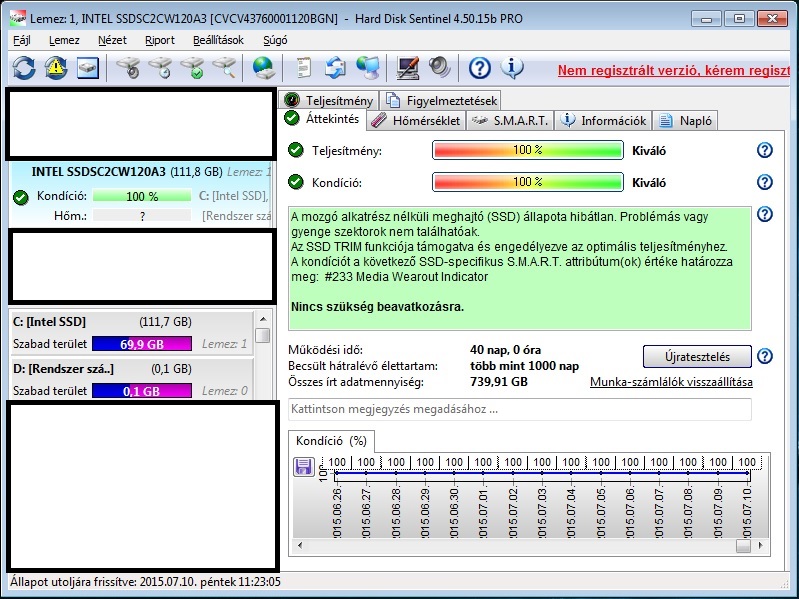Click the graph horizontal scrollbar thumb
Screen dimensions: 799x599
click(743, 546)
